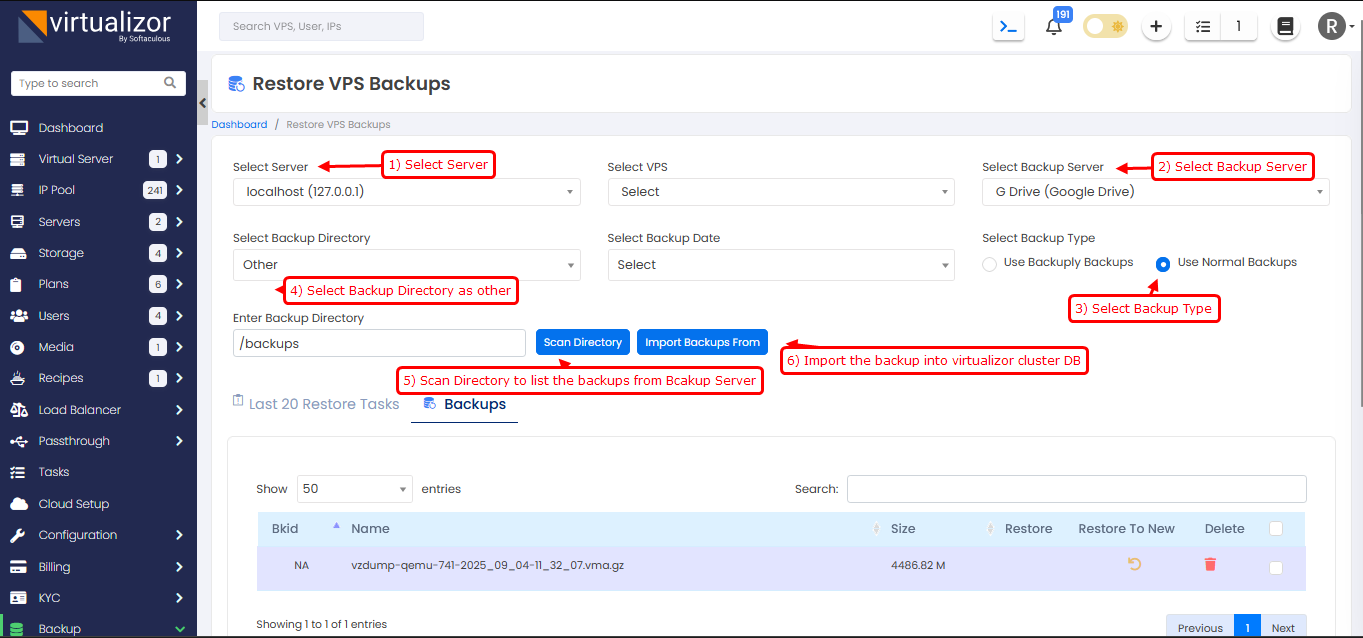Click the plus add icon in header
Image resolution: width=1363 pixels, height=638 pixels.
[1156, 27]
